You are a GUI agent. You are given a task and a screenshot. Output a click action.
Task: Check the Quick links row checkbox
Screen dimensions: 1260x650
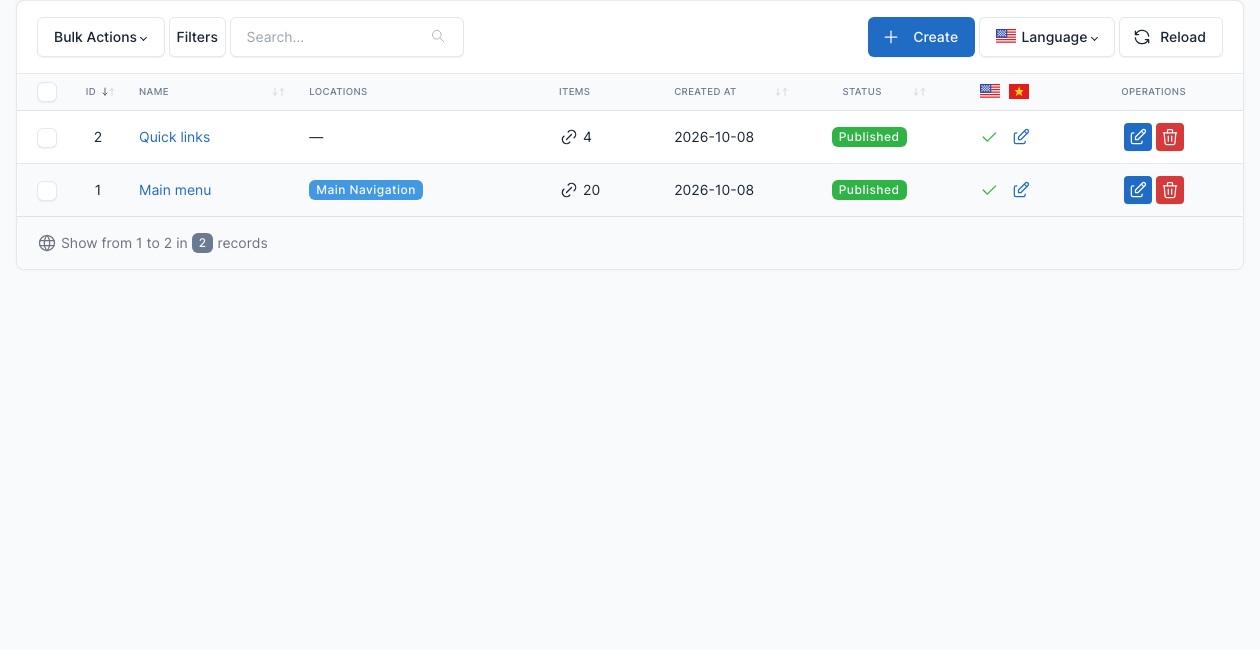47,138
